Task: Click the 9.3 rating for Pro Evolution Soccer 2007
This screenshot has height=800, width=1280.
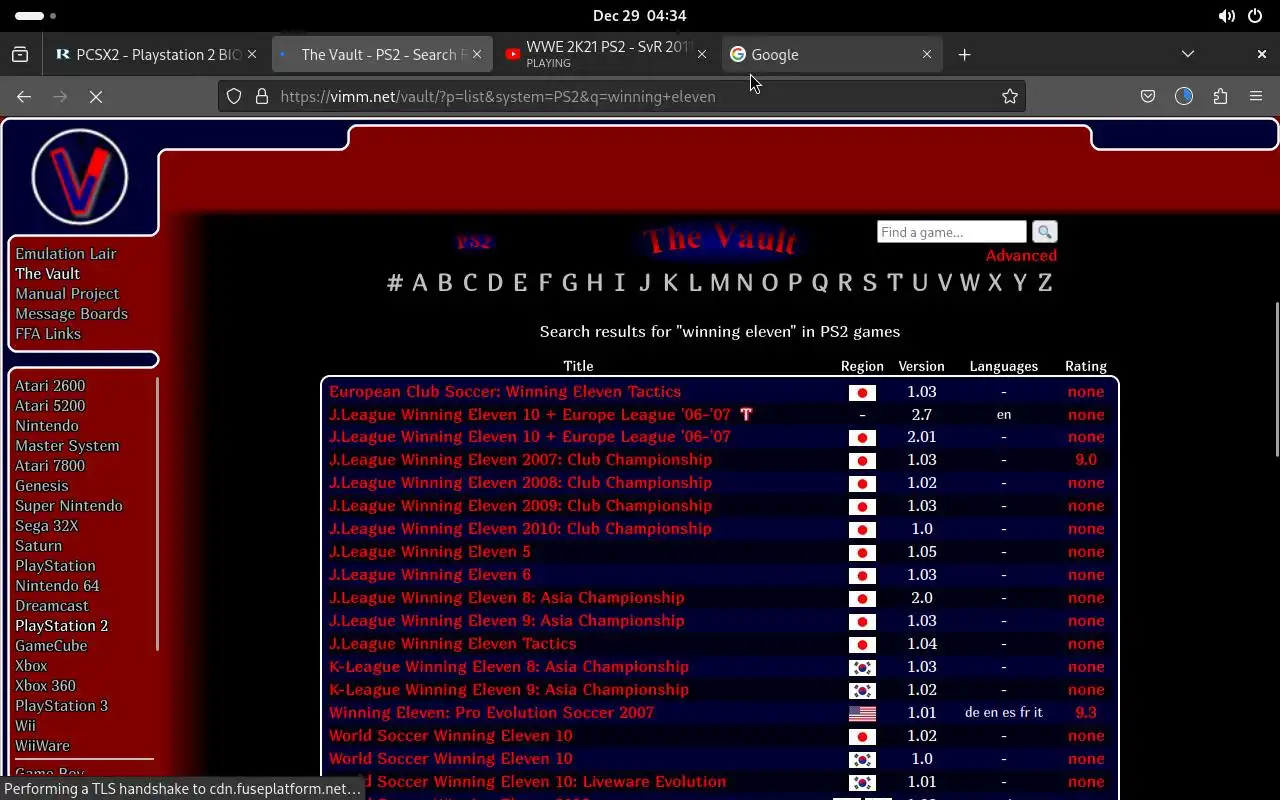Action: [1086, 712]
